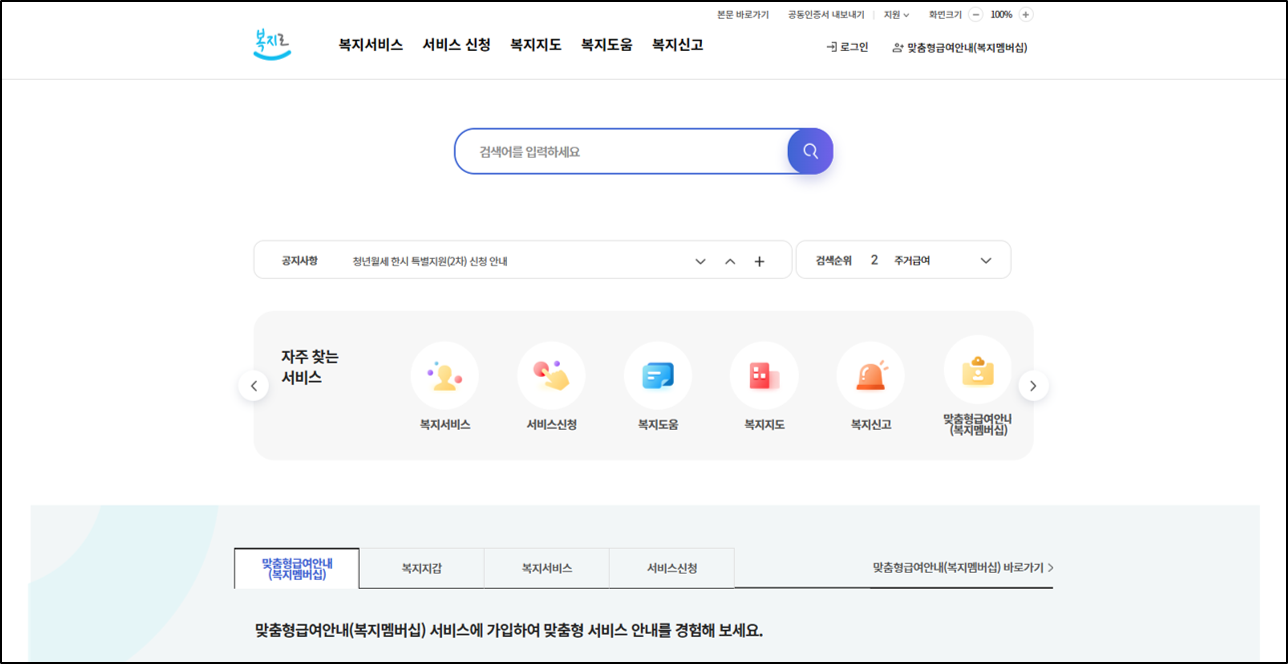Open the 복지지도 icon in 자주 찾는 서비스
The width and height of the screenshot is (1288, 664).
pyautogui.click(x=764, y=376)
